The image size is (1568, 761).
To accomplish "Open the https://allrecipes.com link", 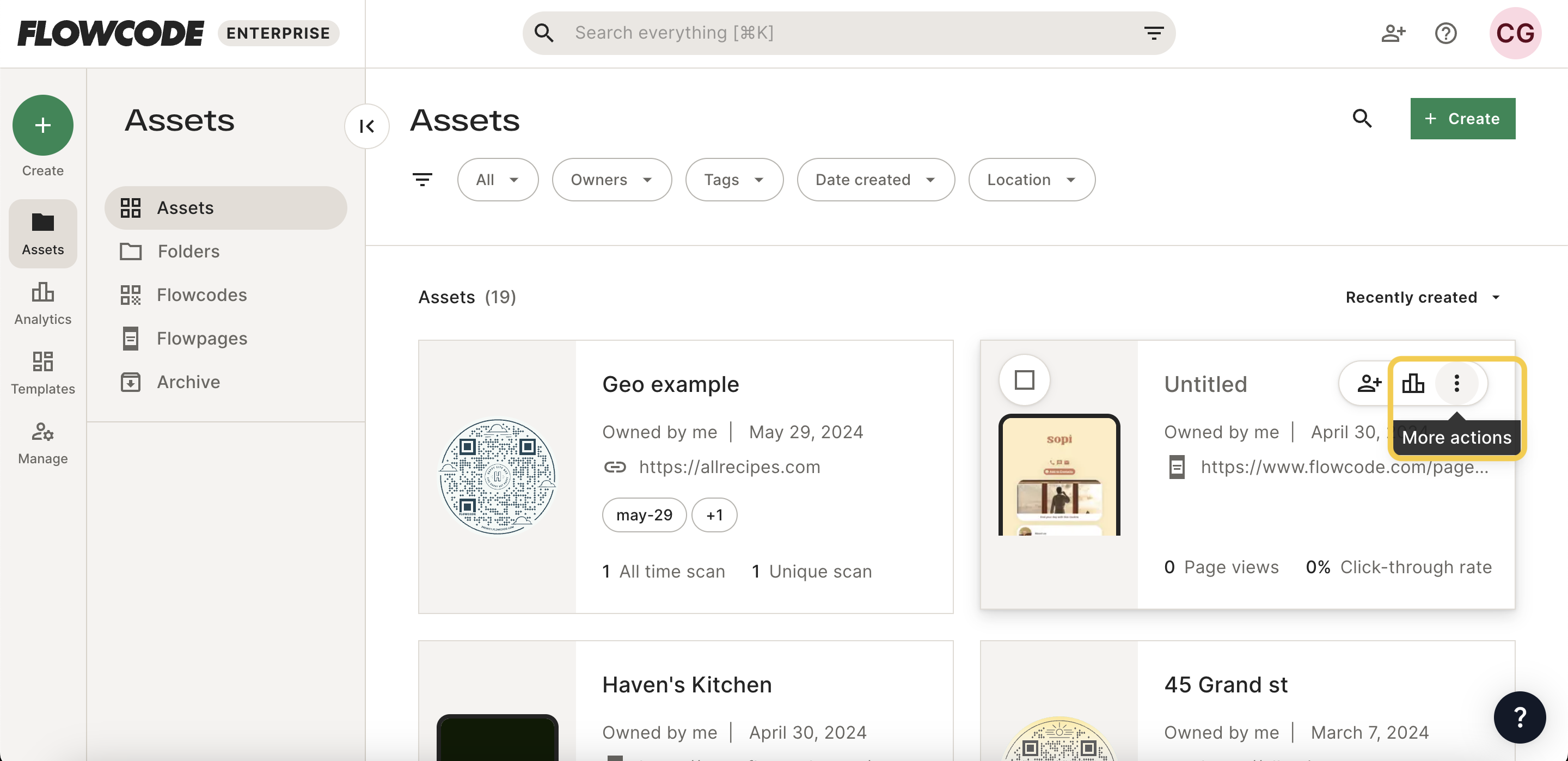I will pos(729,467).
